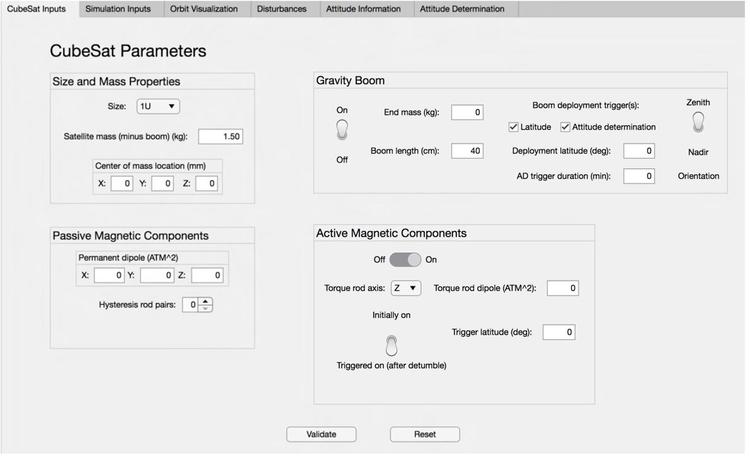Click the Reset button
Image resolution: width=750 pixels, height=457 pixels.
[425, 434]
